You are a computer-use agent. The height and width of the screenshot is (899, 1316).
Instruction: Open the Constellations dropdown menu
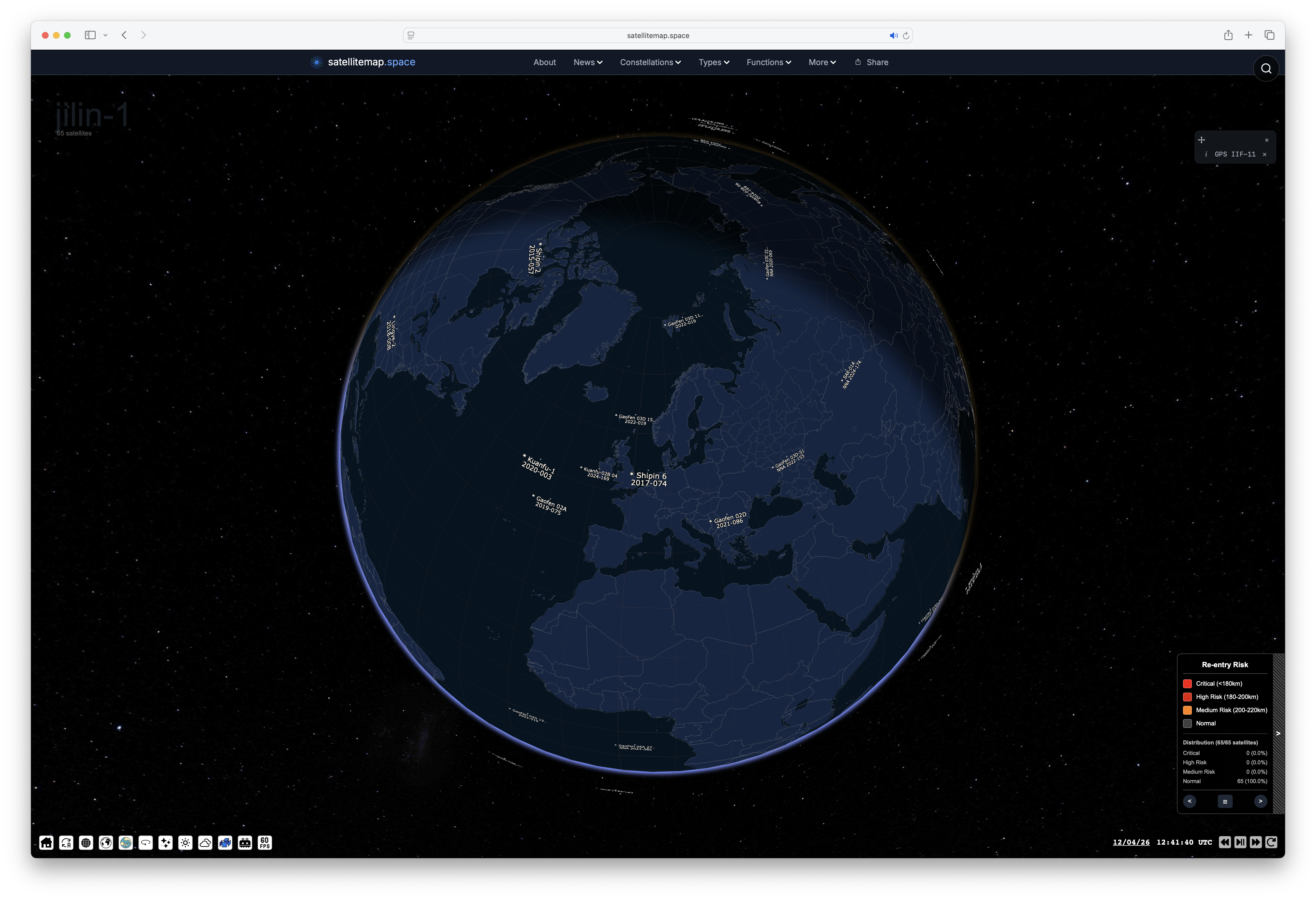click(x=650, y=62)
